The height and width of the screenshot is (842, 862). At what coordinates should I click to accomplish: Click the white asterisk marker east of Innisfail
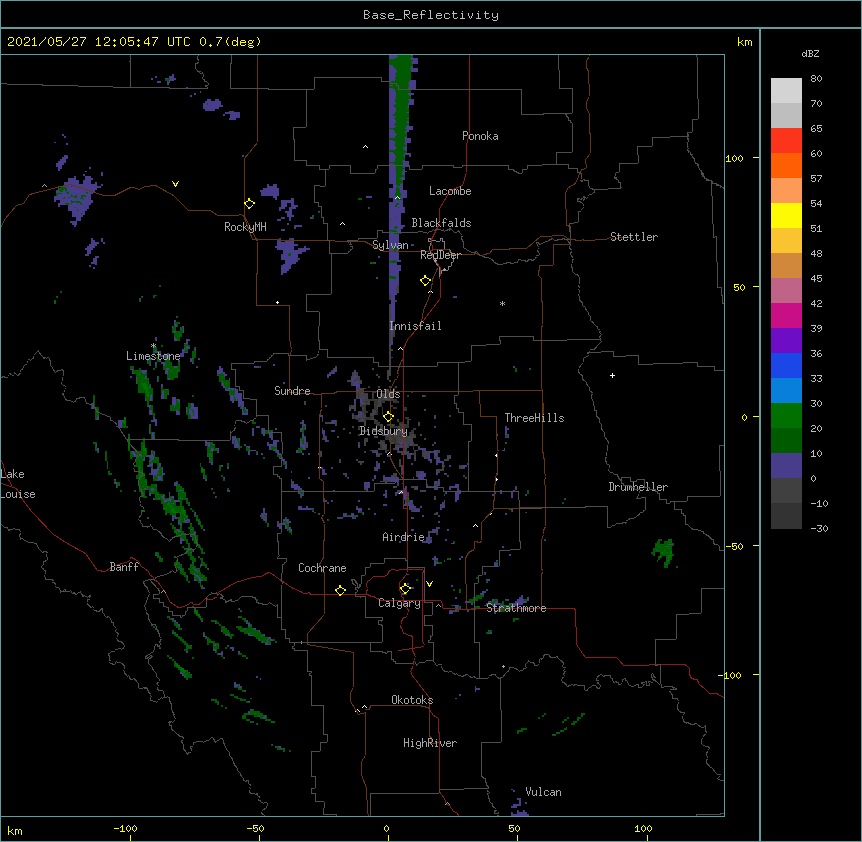502,303
